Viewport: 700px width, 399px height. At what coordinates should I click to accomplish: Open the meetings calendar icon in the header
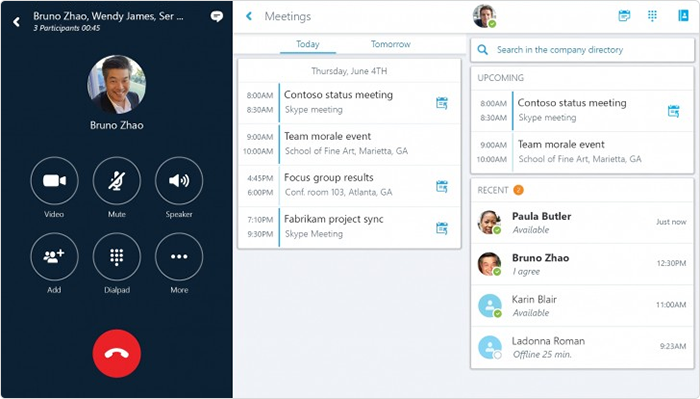pos(624,16)
